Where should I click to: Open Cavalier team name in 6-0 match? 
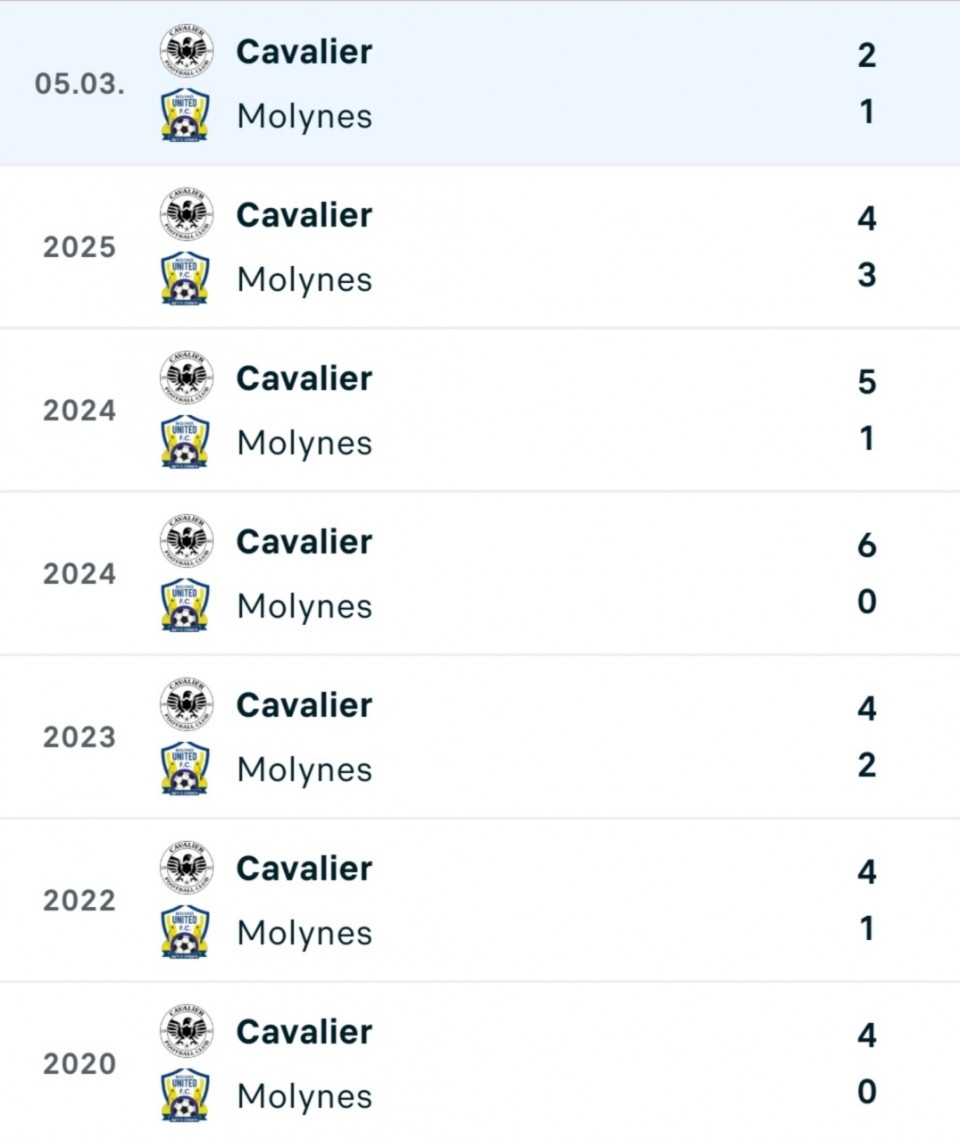(304, 542)
